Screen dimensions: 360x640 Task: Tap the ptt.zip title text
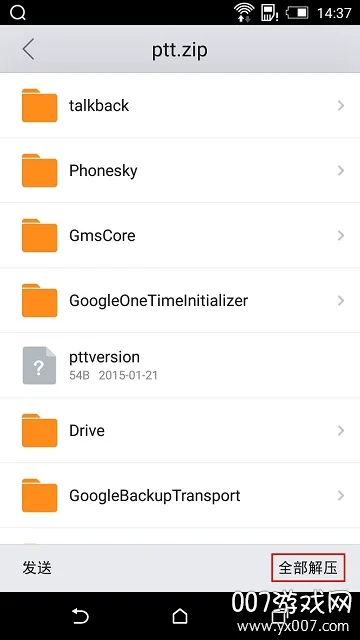(180, 50)
